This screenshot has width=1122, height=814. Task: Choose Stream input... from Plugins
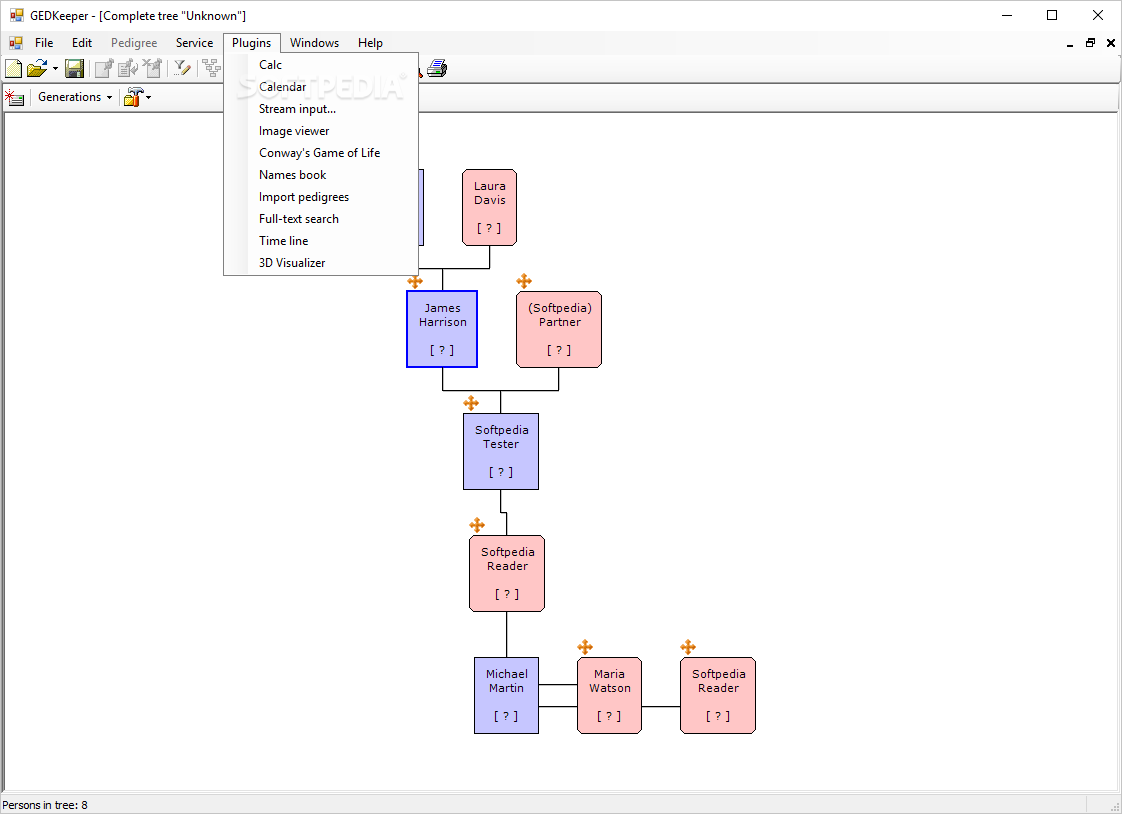coord(321,109)
